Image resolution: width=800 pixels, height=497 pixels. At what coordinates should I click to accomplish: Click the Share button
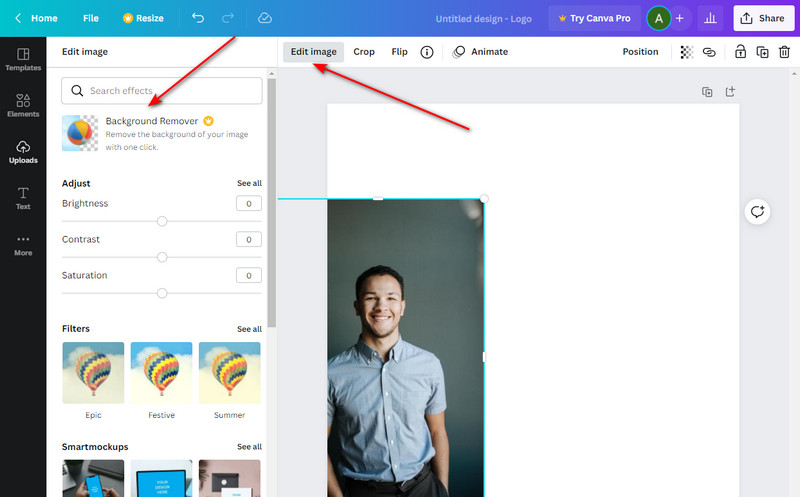point(762,18)
